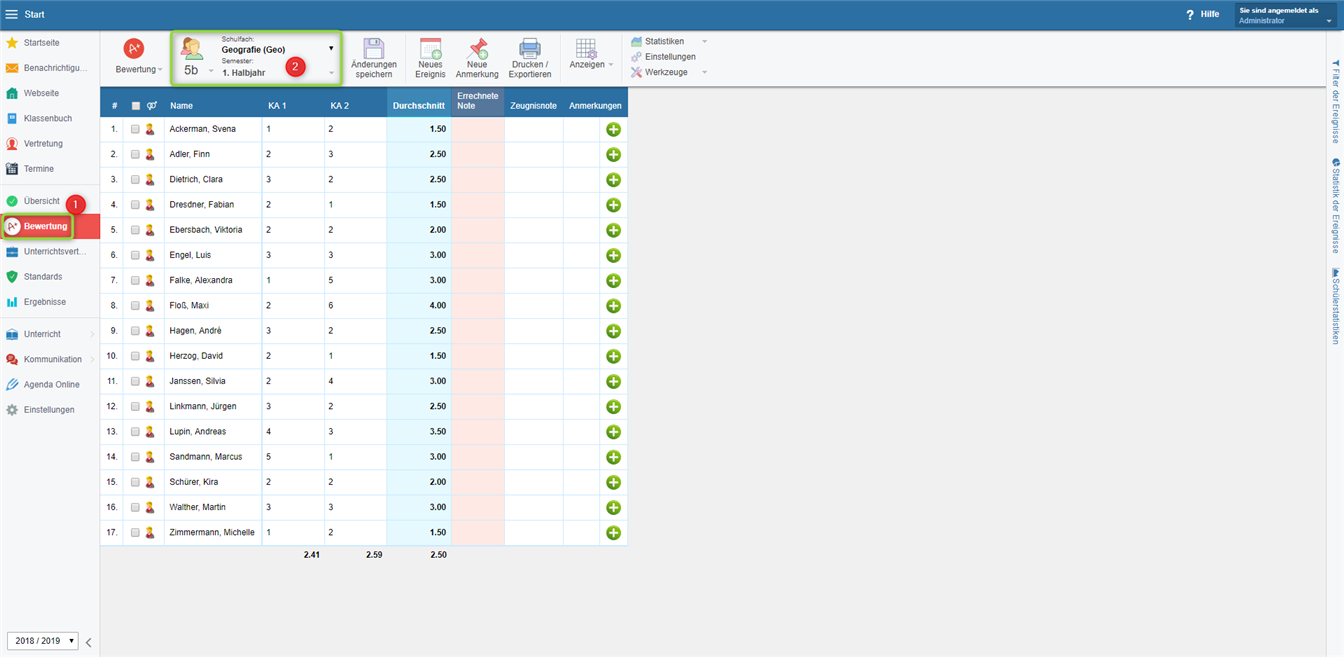Click the Zeugnisnote column header
The image size is (1344, 657).
tap(533, 105)
